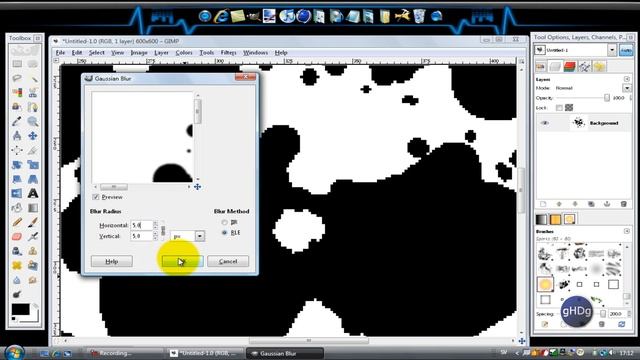Open the Windows menu

click(256, 53)
